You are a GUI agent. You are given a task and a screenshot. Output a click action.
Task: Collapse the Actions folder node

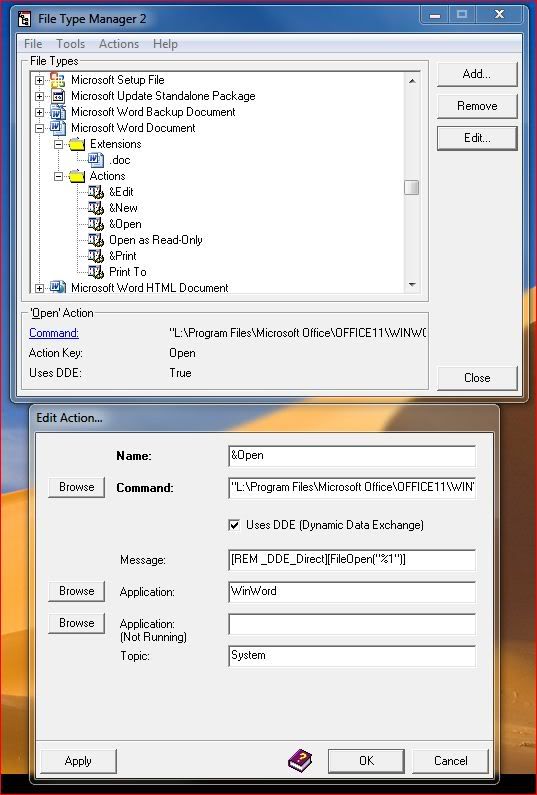coord(59,176)
